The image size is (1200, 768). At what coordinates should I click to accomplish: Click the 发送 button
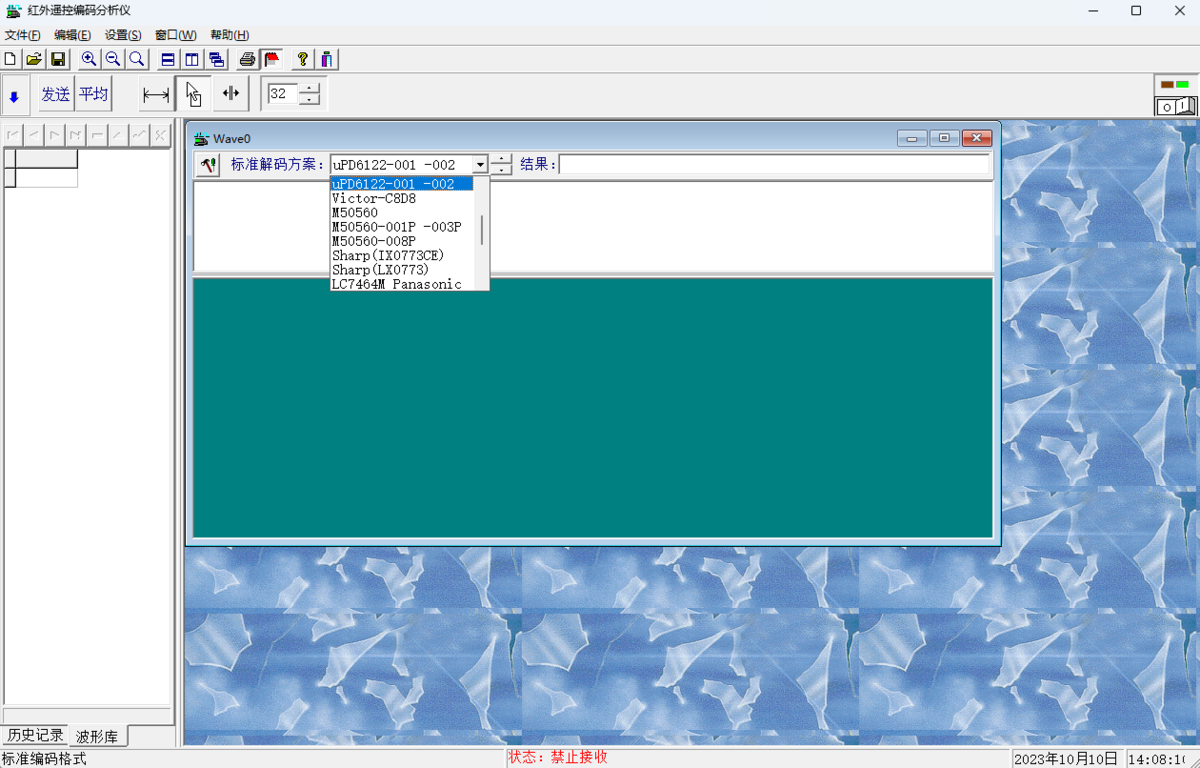[56, 94]
